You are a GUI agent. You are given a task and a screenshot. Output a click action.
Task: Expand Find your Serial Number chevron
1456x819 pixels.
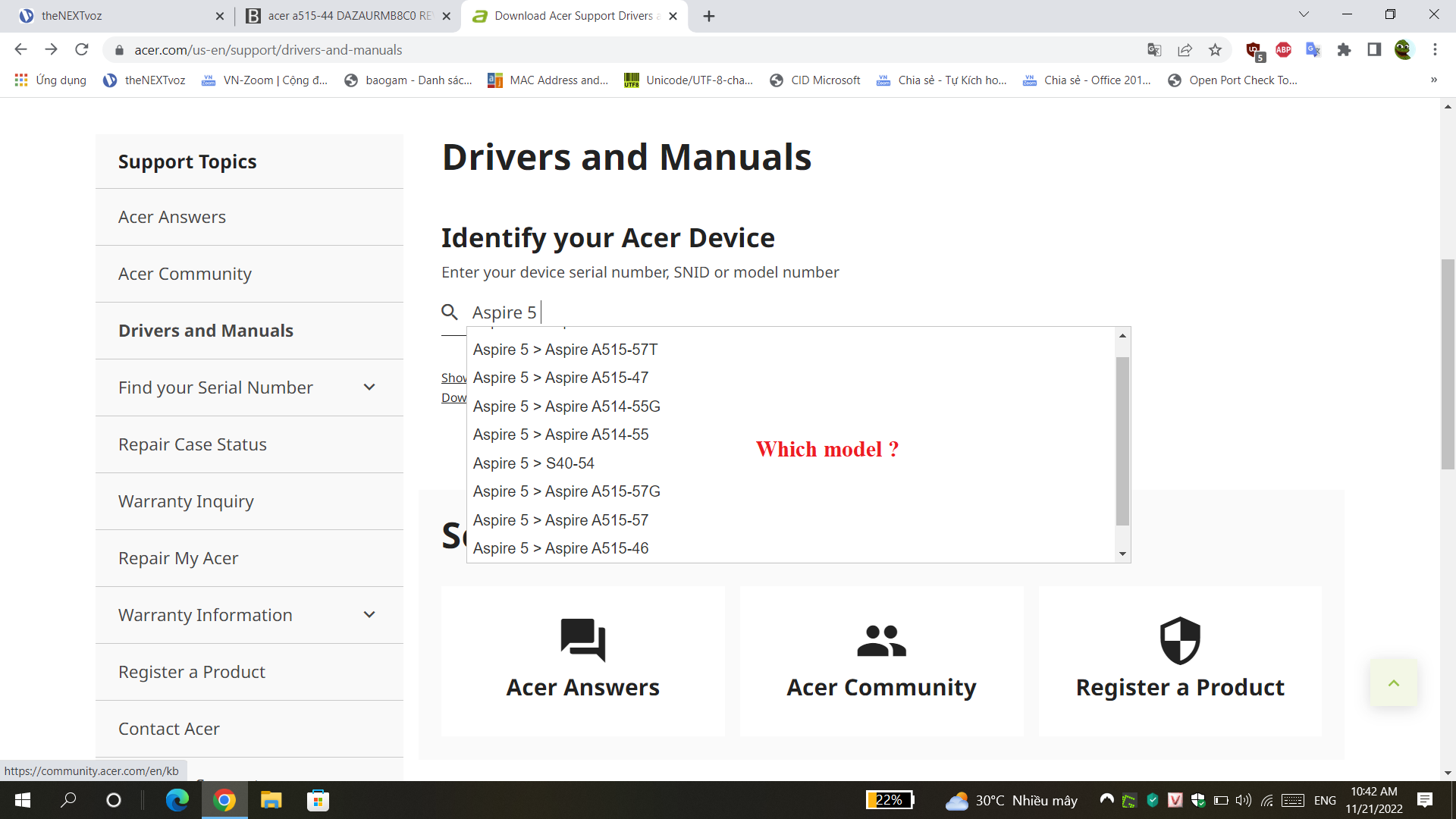tap(369, 388)
